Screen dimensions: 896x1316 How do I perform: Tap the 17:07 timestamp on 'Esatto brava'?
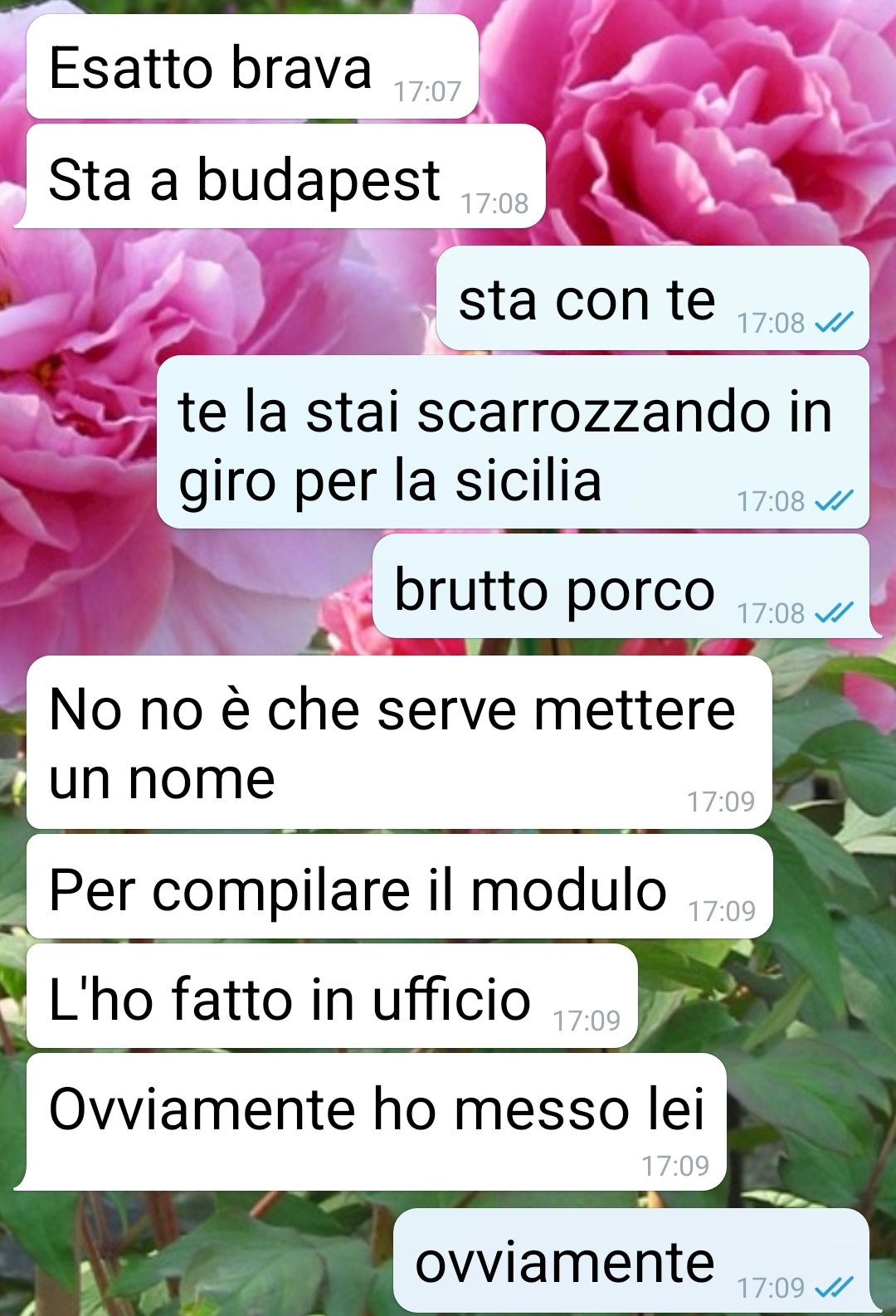tap(427, 91)
